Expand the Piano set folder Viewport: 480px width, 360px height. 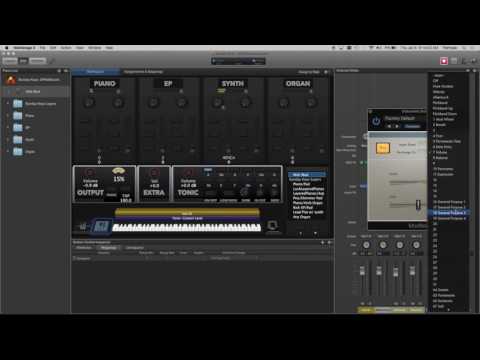coord(8,116)
